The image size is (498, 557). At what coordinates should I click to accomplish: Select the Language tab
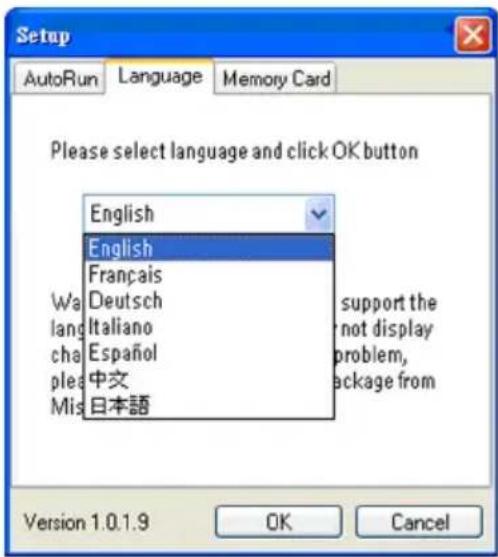pyautogui.click(x=160, y=76)
